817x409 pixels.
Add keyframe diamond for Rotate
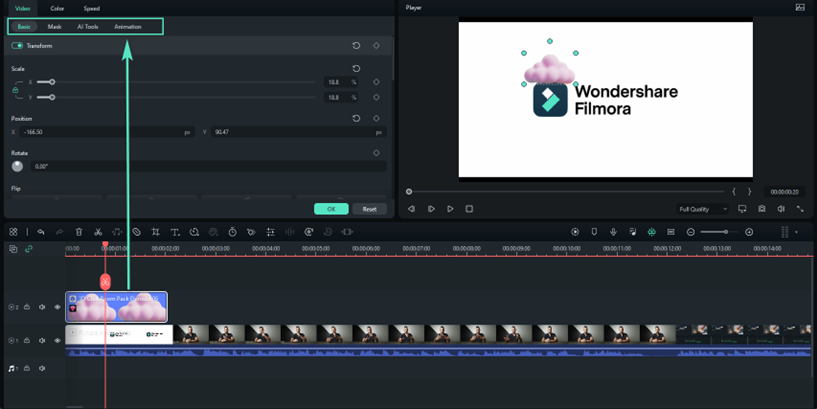point(376,153)
